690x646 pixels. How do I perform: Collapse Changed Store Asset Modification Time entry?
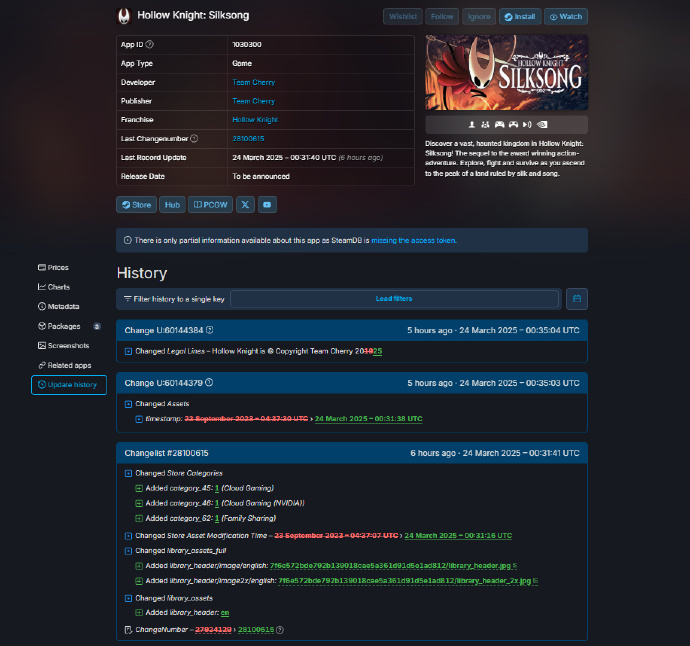coord(128,536)
